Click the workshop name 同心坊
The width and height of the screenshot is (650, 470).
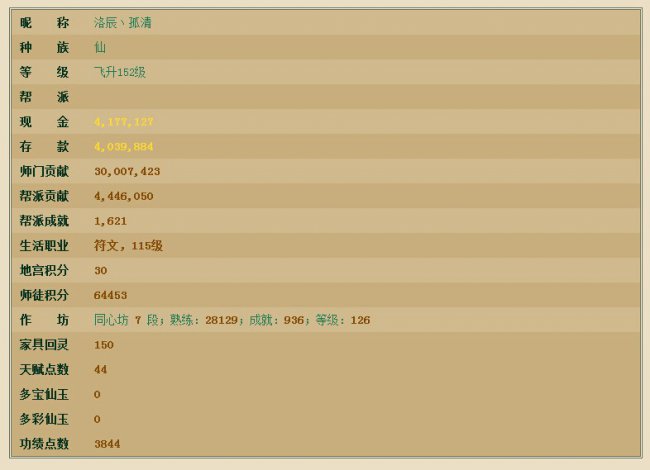[x=112, y=321]
